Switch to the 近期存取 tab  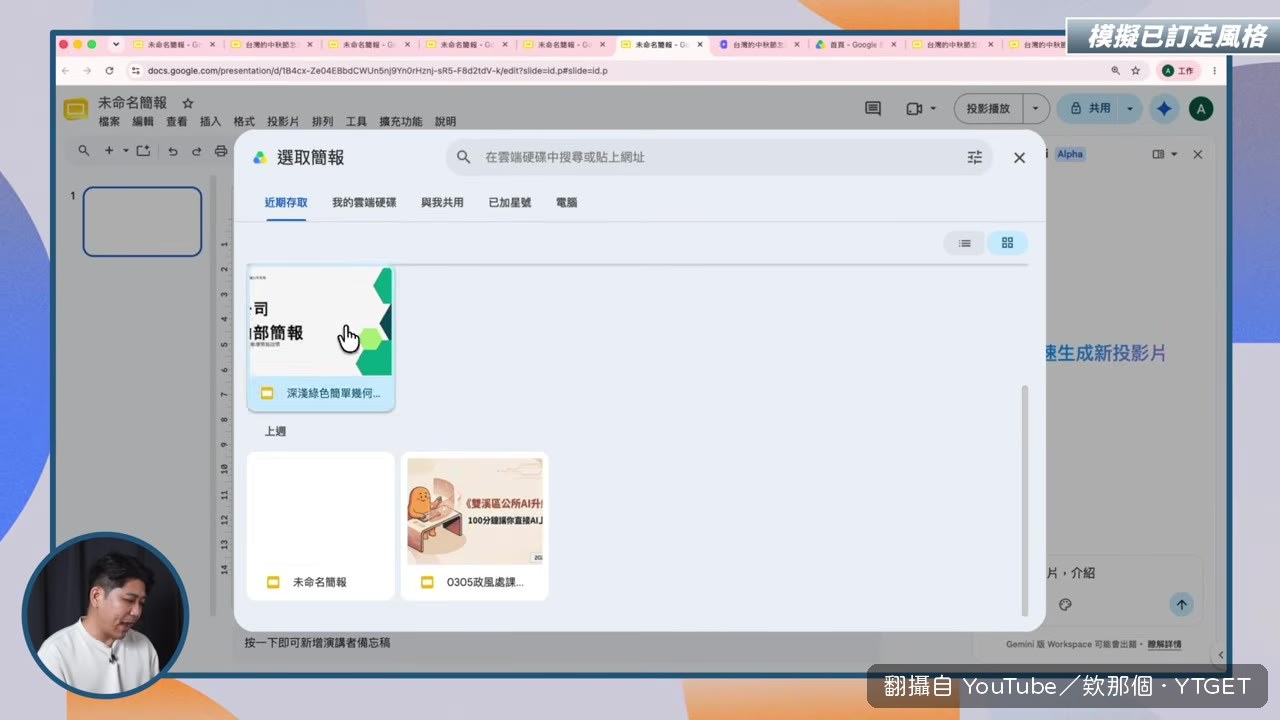coord(286,202)
